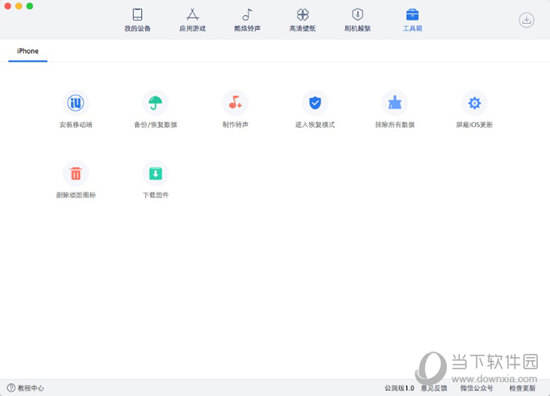
Task: Open 高清壁纸 wallpapers section
Action: point(302,20)
